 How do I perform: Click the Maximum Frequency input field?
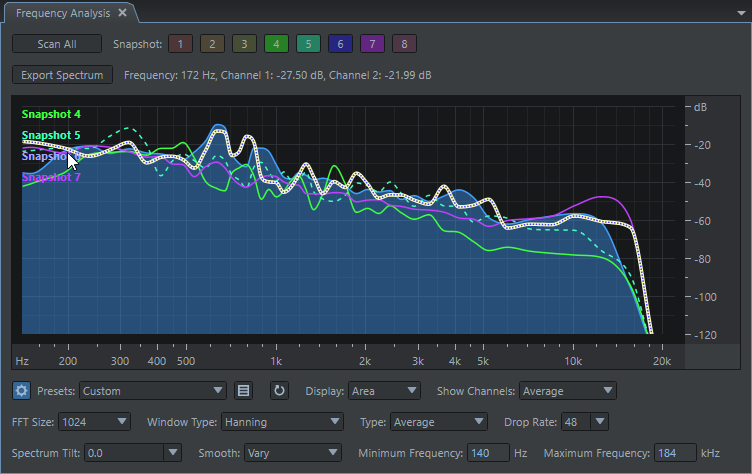(x=674, y=453)
